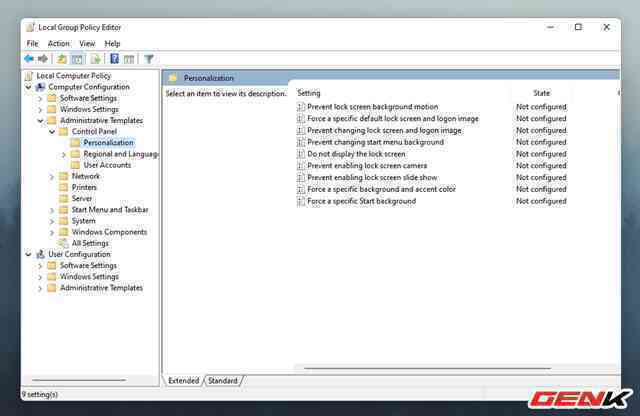Click the Computer Configuration computer icon
The image size is (640, 416).
pyautogui.click(x=40, y=87)
